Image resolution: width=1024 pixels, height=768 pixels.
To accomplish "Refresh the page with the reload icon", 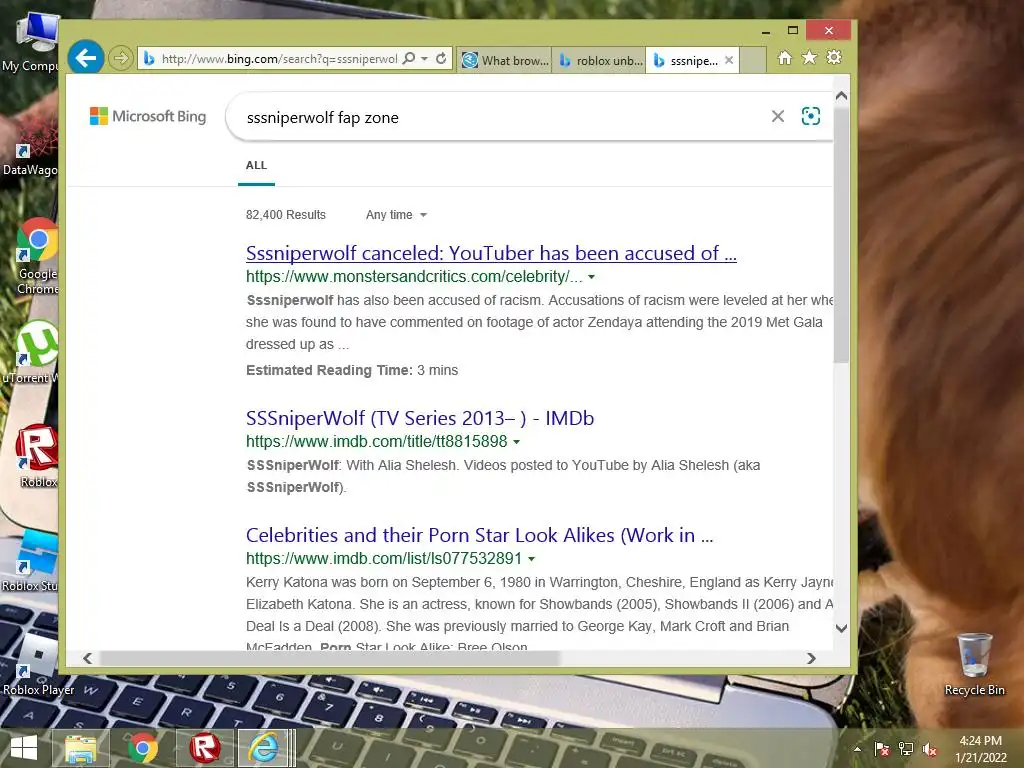I will click(x=441, y=58).
